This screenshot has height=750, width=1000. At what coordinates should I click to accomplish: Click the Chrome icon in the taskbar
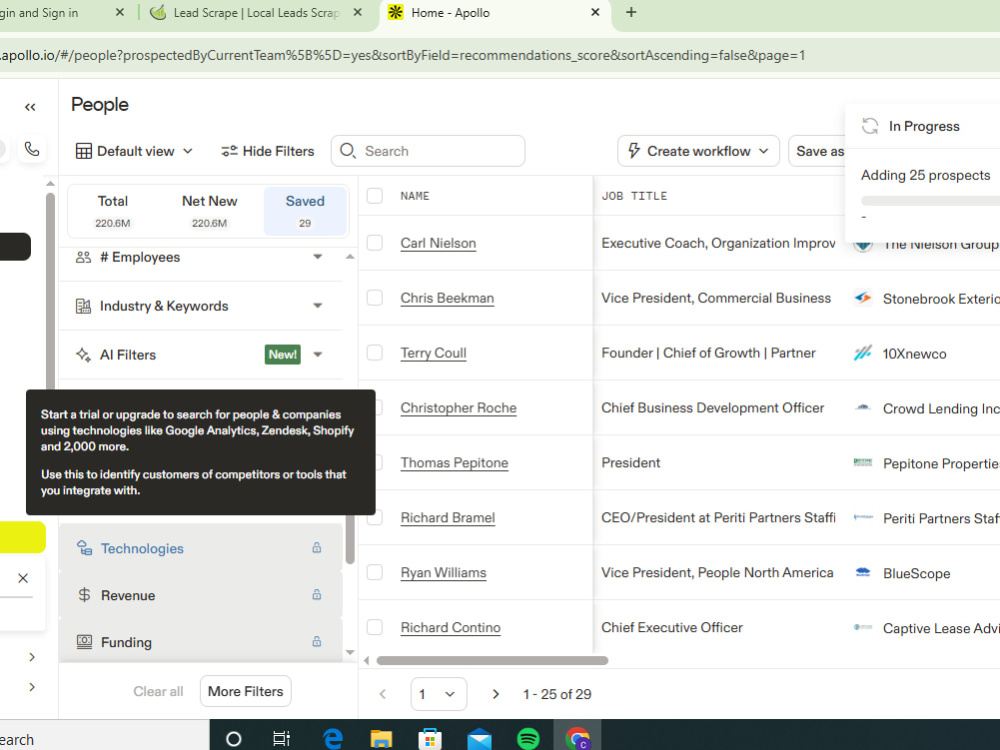point(577,739)
